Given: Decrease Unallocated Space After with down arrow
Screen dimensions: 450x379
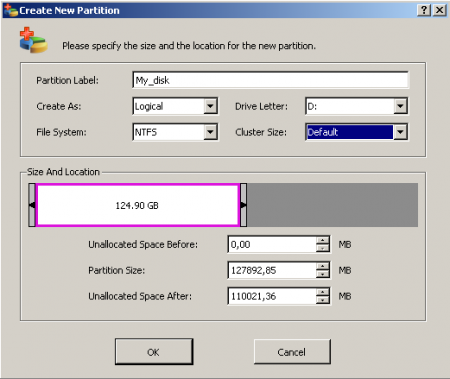Looking at the screenshot, I should point(322,300).
